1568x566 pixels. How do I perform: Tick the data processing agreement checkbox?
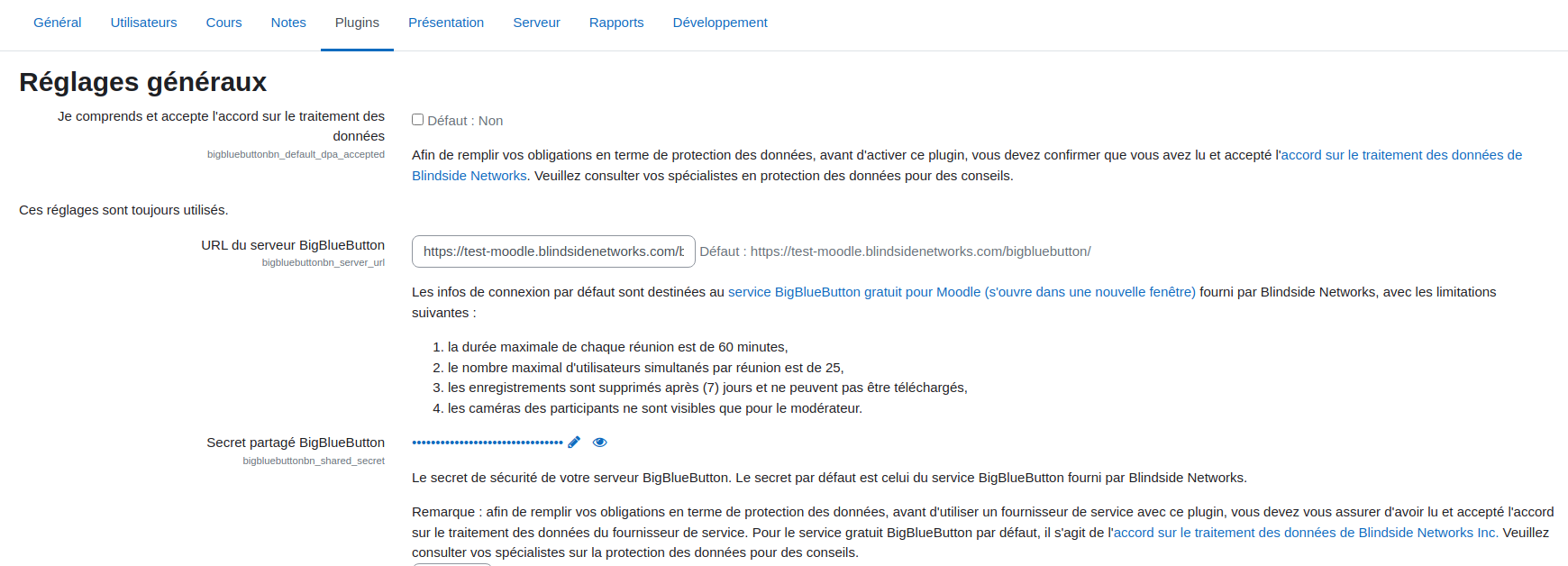coord(418,120)
